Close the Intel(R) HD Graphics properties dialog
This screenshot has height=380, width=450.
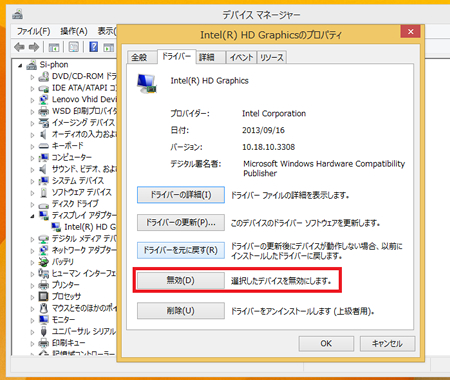pyautogui.click(x=410, y=31)
